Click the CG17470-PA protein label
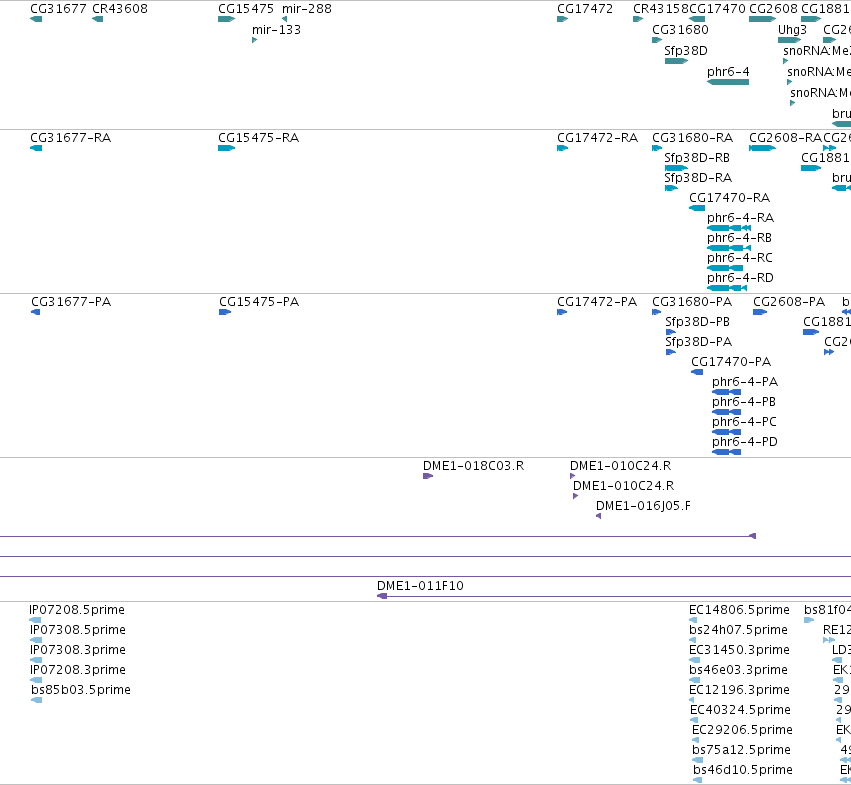Screen dimensions: 851x785 (x=731, y=362)
